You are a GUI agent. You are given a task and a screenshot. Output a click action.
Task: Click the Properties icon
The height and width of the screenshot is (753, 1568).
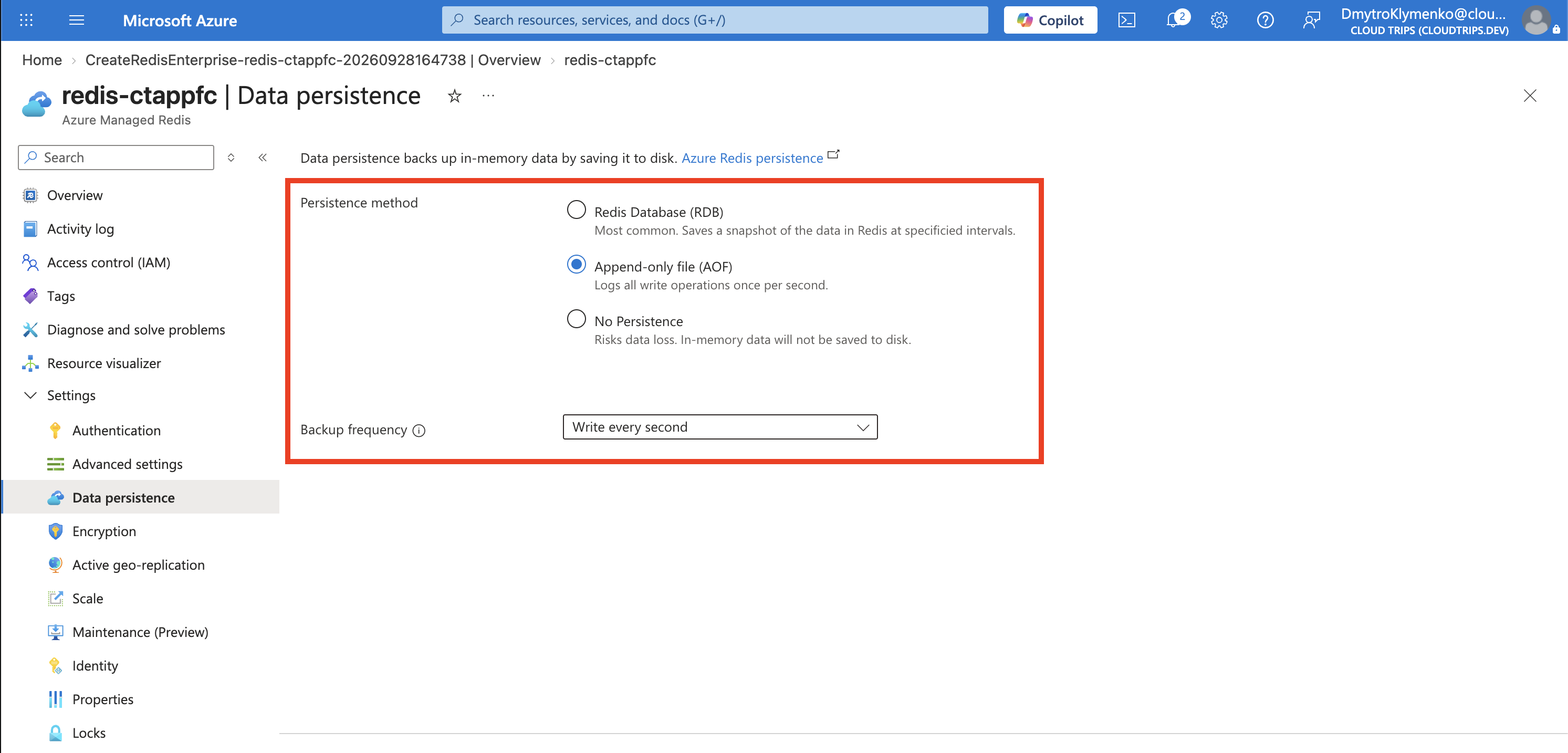tap(55, 699)
